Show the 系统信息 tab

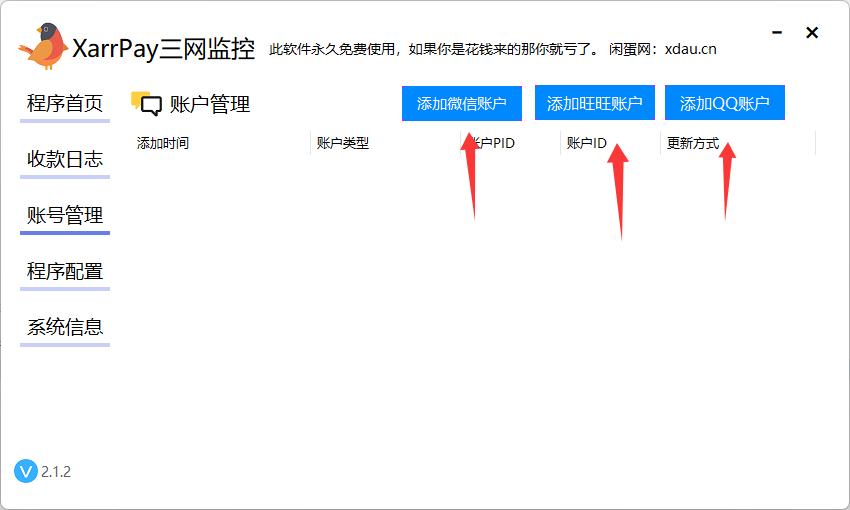pos(65,327)
